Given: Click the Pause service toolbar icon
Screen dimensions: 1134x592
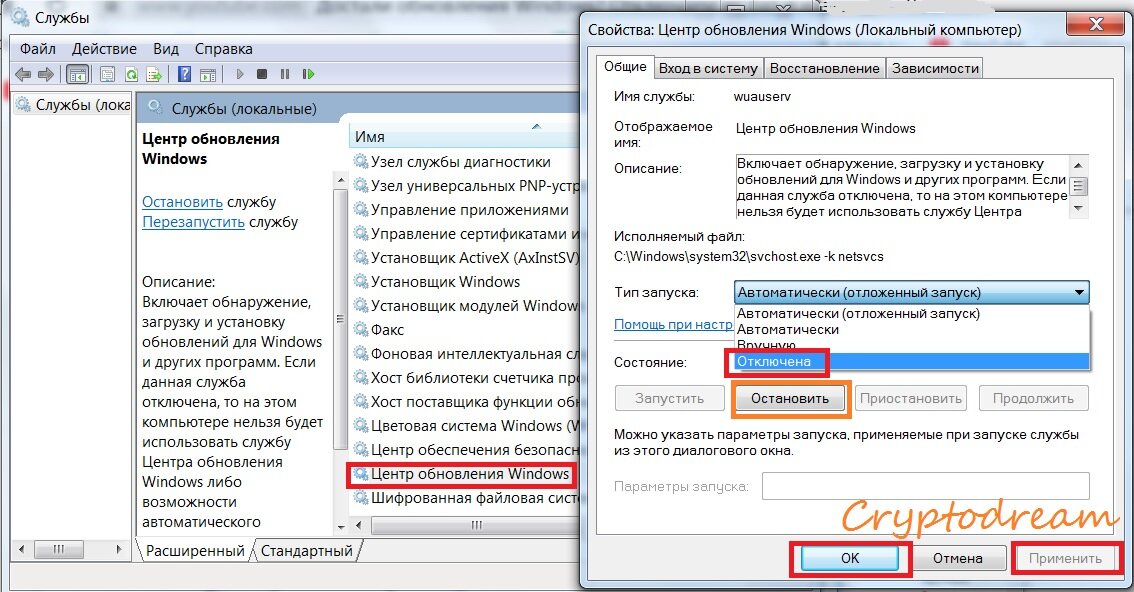Looking at the screenshot, I should (x=285, y=74).
